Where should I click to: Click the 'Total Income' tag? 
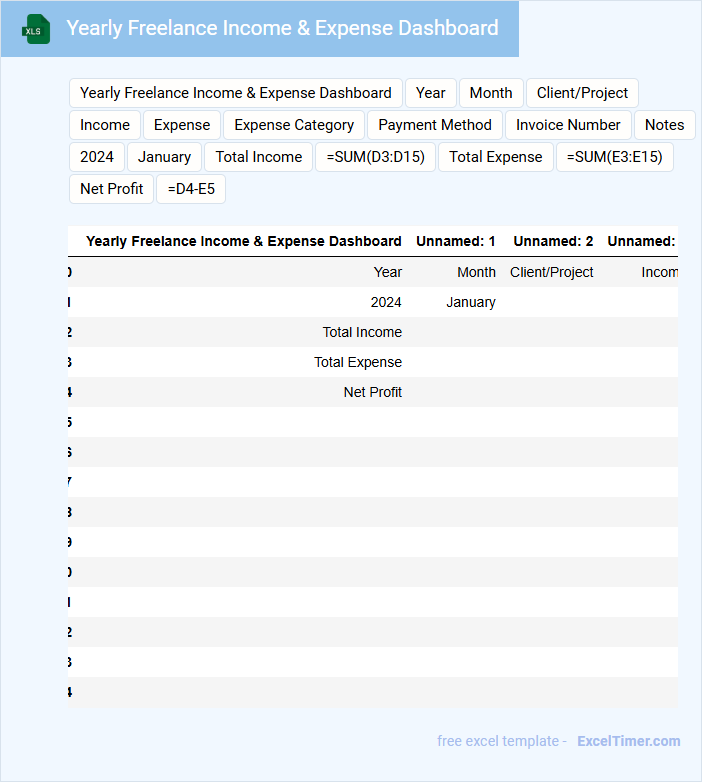[259, 157]
